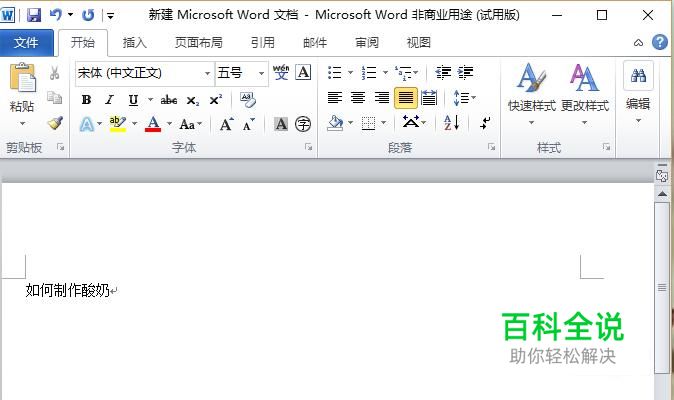This screenshot has width=674, height=400.
Task: Increase paragraph indent
Action: pos(466,73)
